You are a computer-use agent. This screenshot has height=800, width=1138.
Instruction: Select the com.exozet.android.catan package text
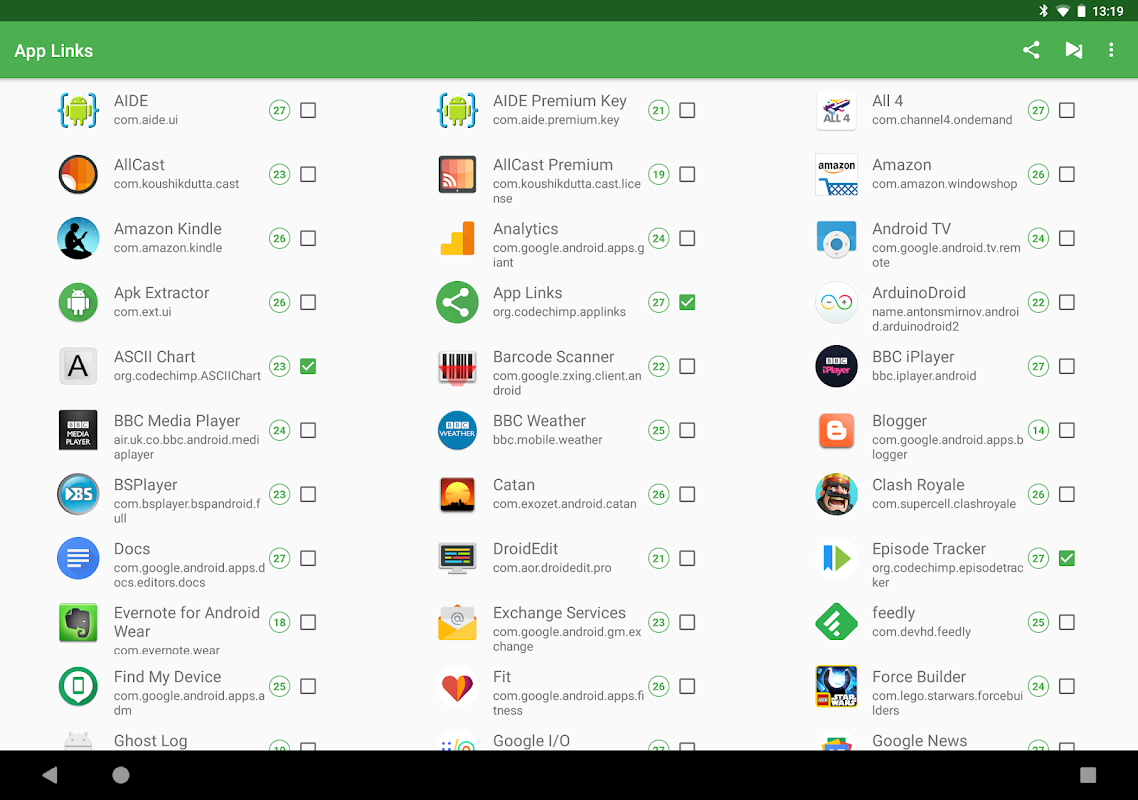565,504
